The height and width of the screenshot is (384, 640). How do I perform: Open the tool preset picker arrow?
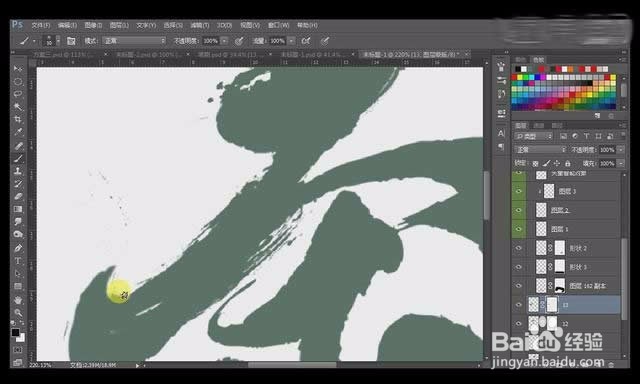coord(34,41)
